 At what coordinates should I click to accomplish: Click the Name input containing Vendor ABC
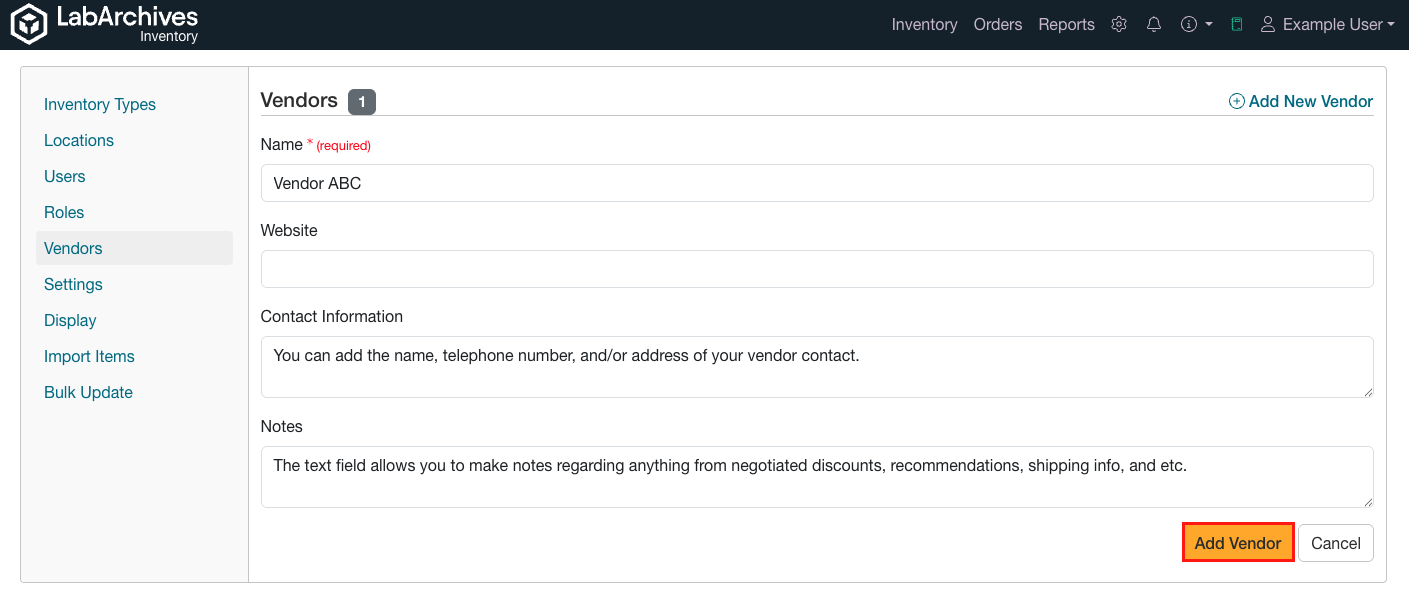(x=816, y=183)
